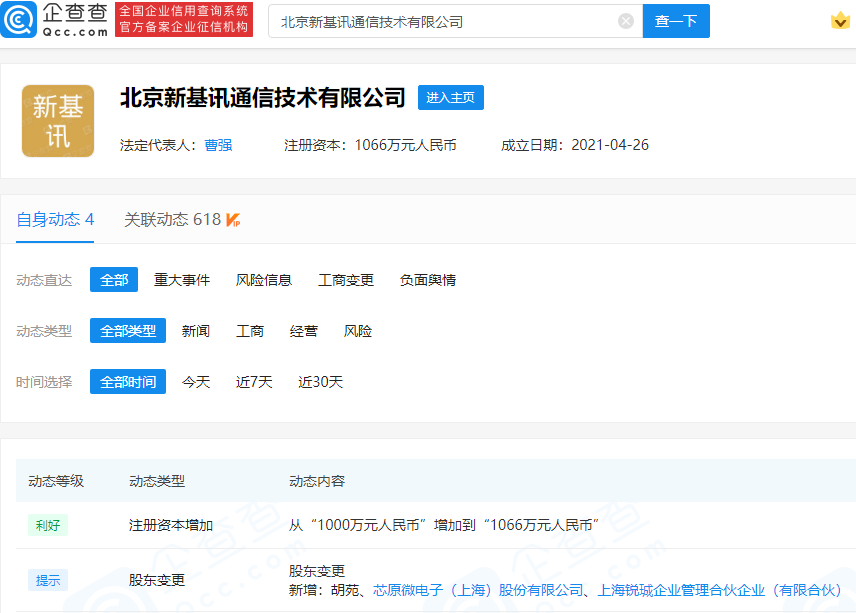
Task: Clear the search box text
Action: [626, 21]
